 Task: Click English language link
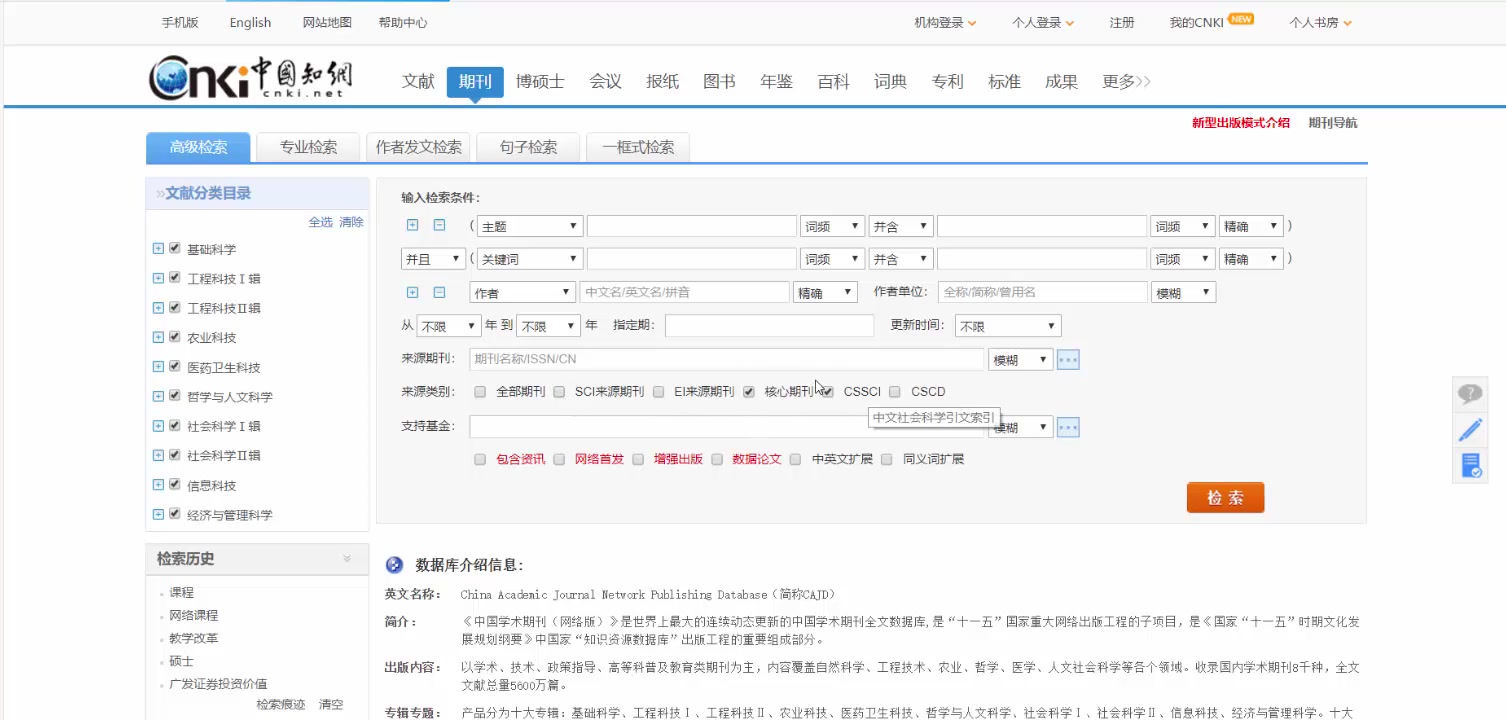(x=250, y=23)
